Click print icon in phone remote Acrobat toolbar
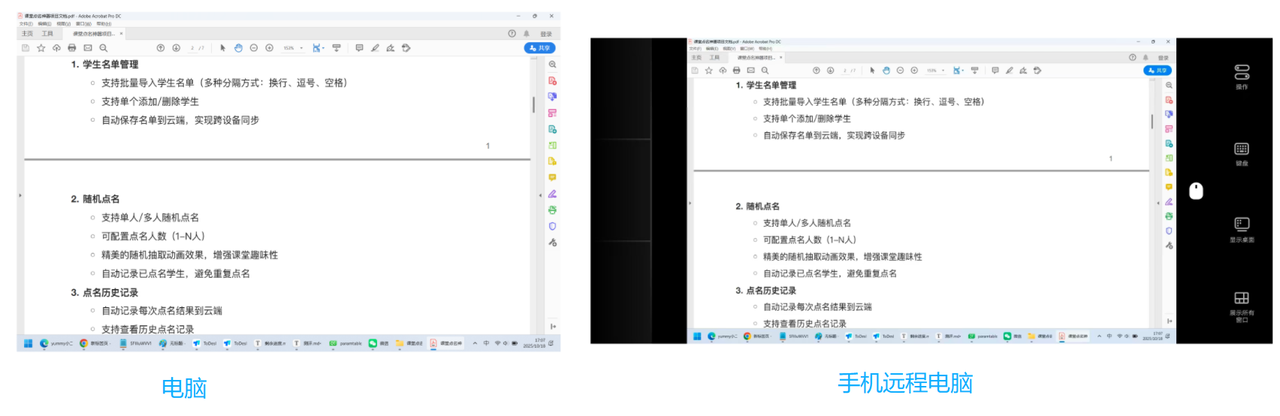The height and width of the screenshot is (416, 1280). (x=736, y=70)
